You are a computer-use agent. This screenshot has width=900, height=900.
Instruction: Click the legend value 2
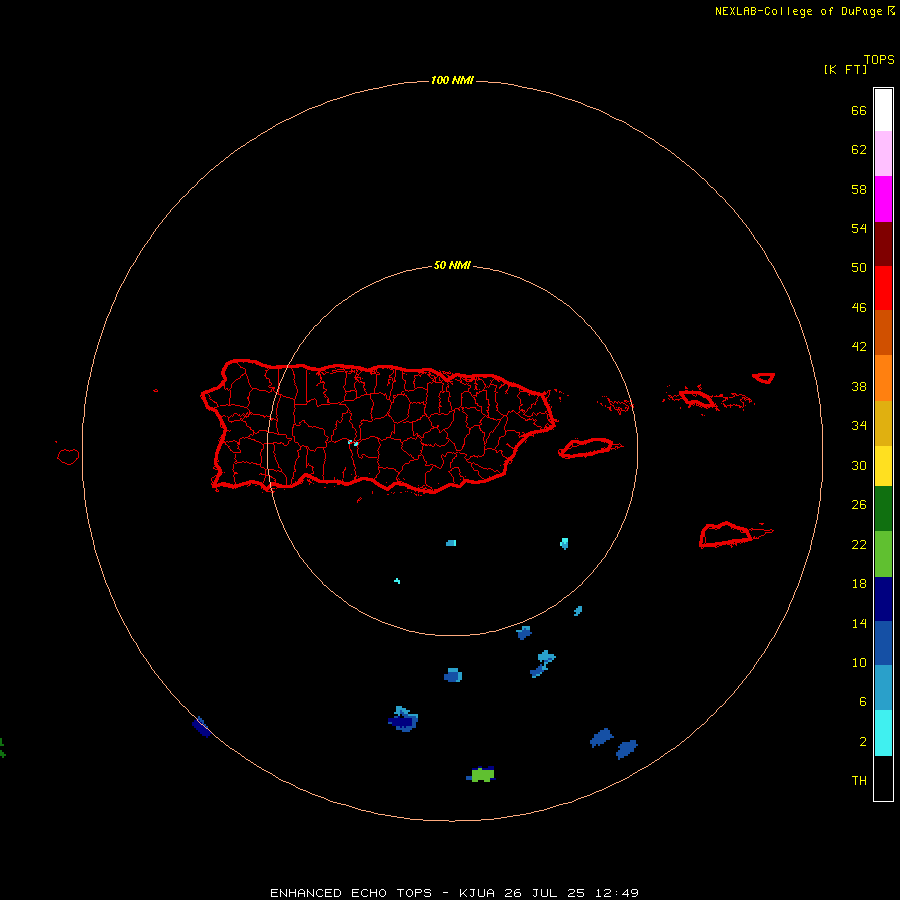click(862, 742)
